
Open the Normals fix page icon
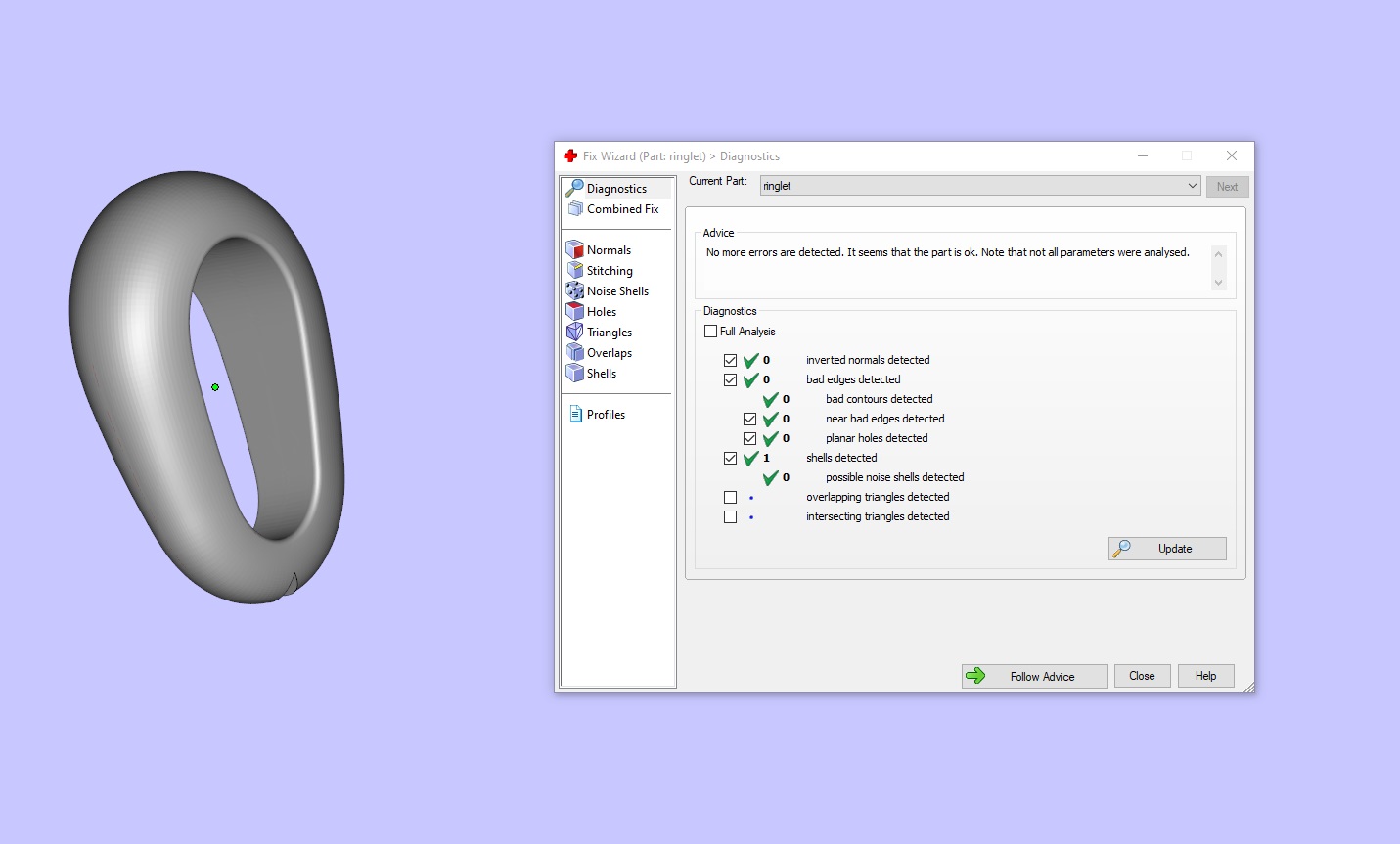[x=575, y=249]
